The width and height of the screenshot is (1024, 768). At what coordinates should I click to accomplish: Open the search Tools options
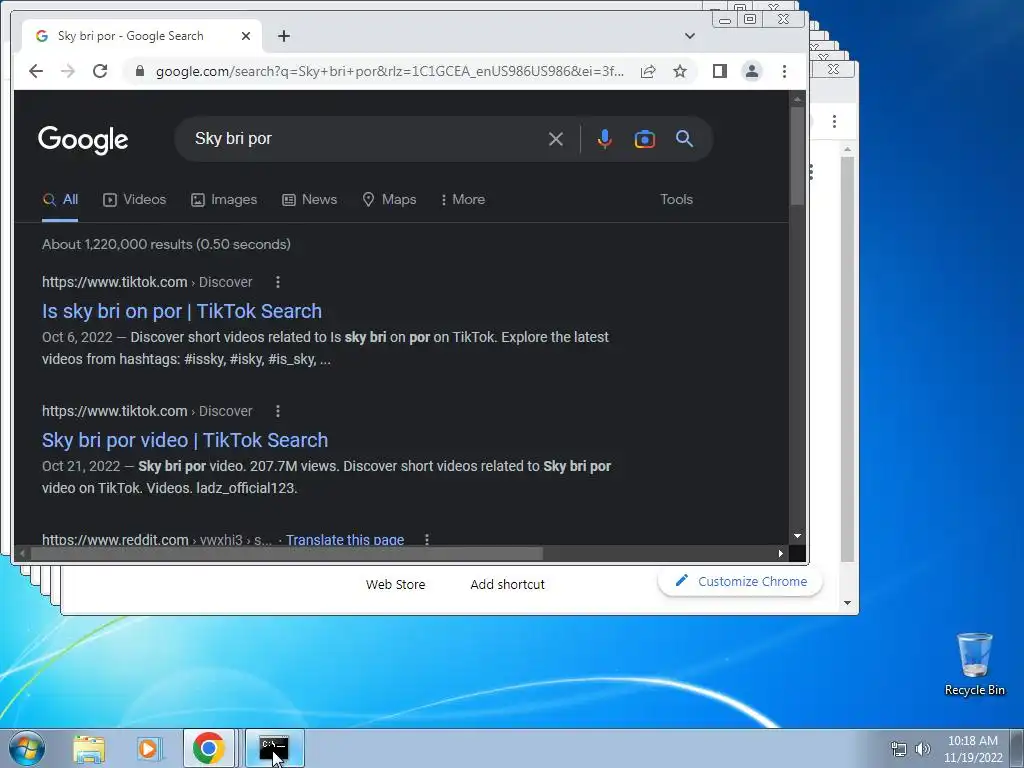point(676,199)
